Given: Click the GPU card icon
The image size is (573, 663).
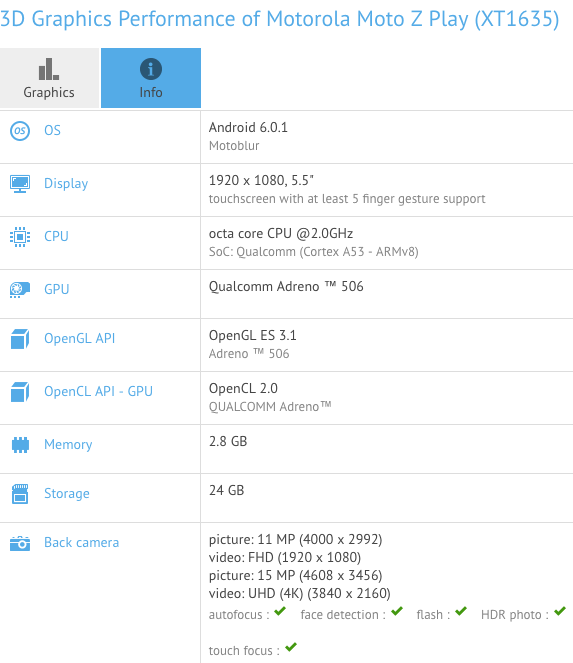Looking at the screenshot, I should click(x=20, y=290).
